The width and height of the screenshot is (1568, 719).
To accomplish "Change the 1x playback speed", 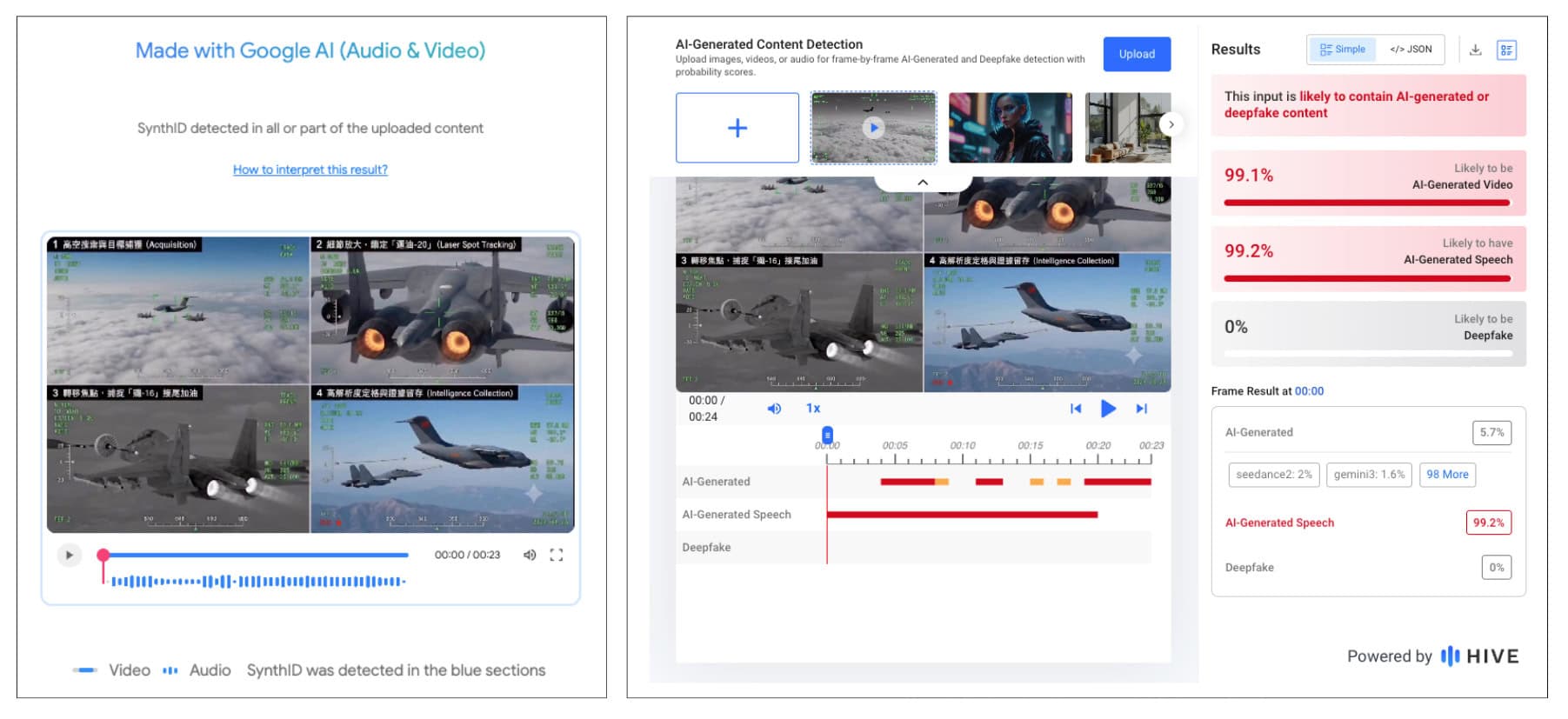I will click(813, 409).
